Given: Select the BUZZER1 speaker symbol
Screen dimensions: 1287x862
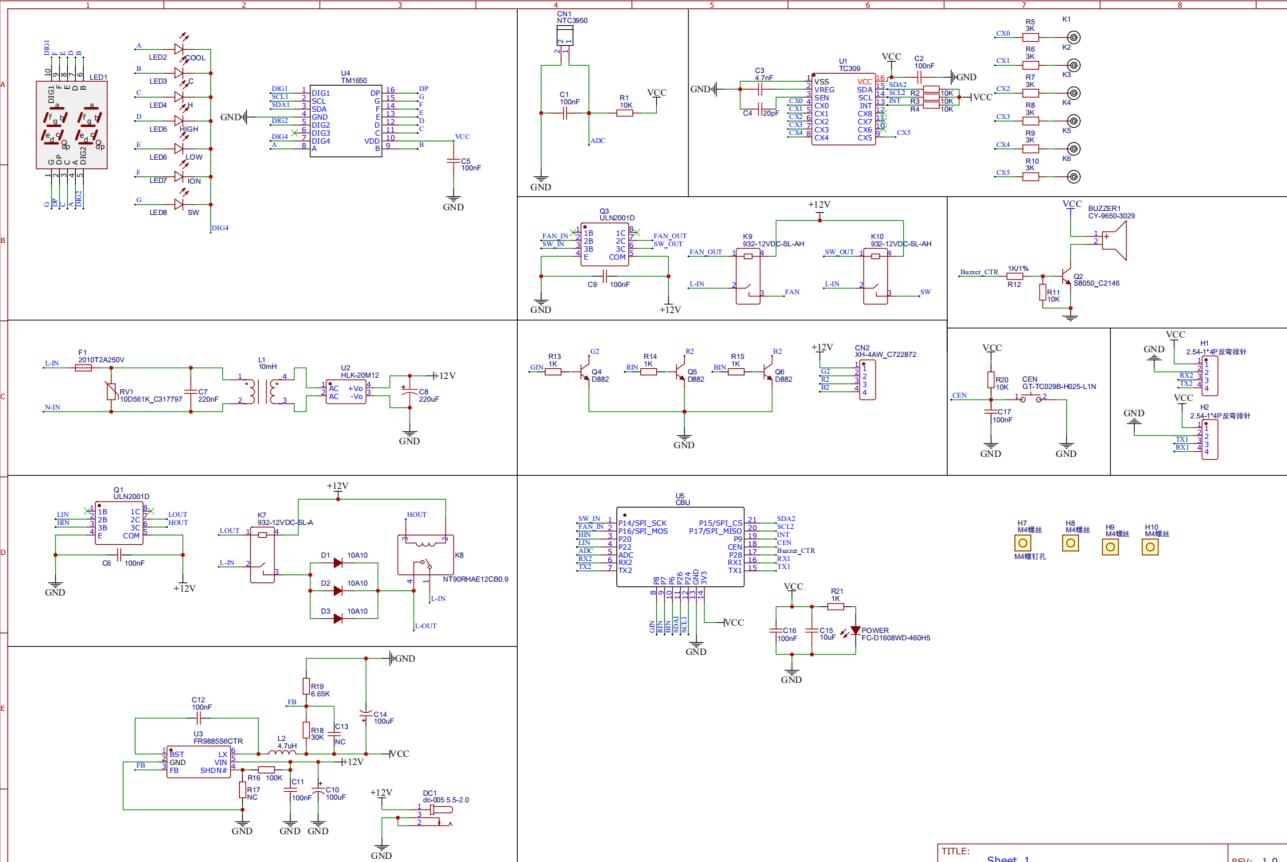Looking at the screenshot, I should point(1115,240).
